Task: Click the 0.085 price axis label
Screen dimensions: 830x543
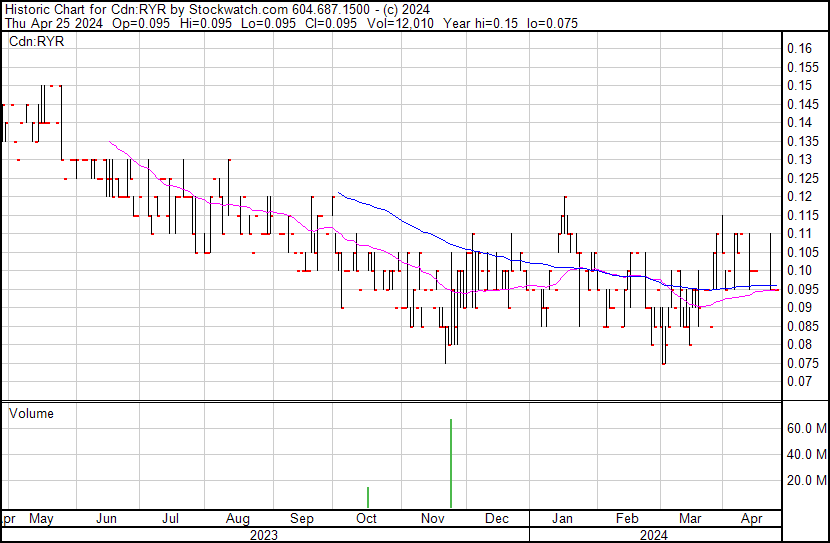Action: (803, 326)
